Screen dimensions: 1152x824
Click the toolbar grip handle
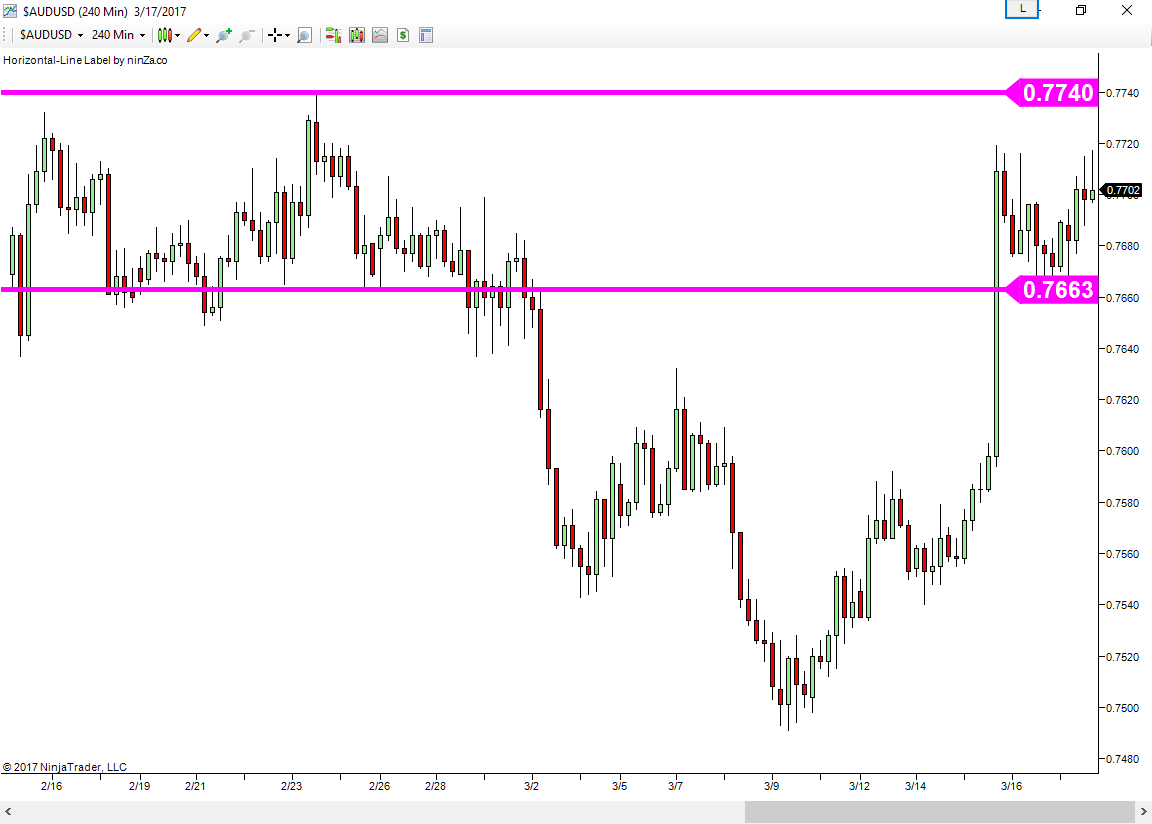(6, 35)
